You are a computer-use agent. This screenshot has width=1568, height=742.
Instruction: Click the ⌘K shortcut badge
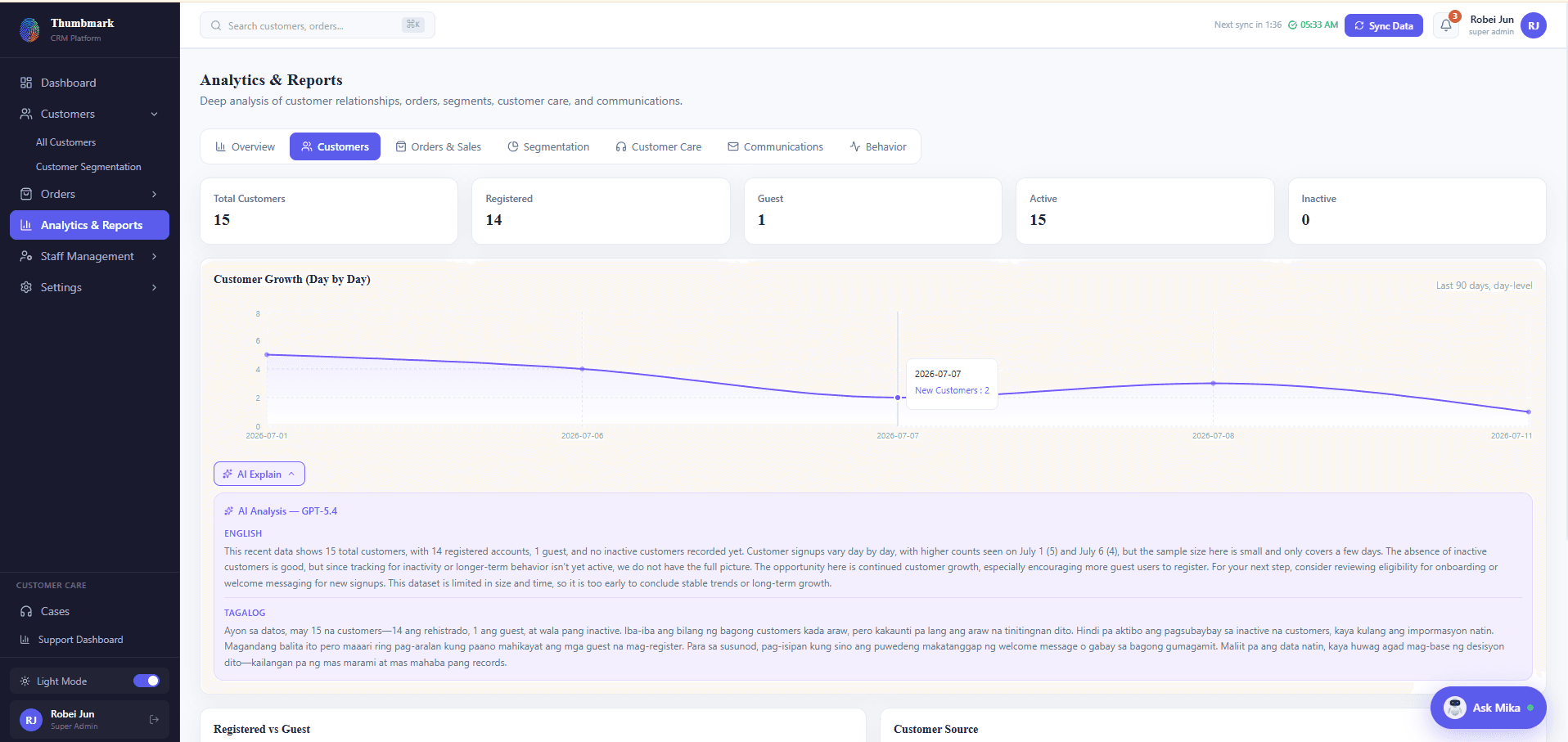tap(413, 25)
